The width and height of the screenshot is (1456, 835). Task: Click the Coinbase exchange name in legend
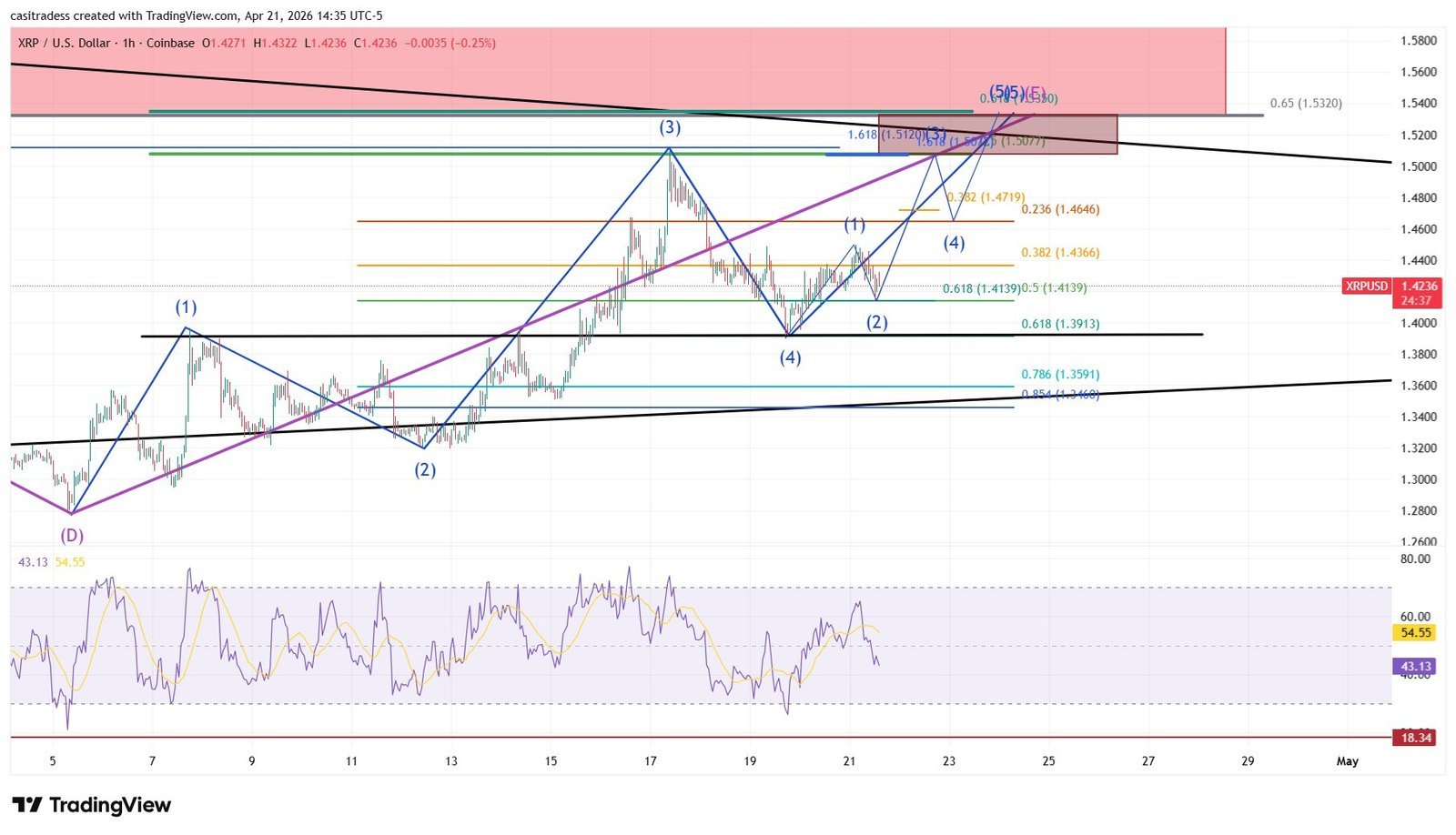point(170,43)
